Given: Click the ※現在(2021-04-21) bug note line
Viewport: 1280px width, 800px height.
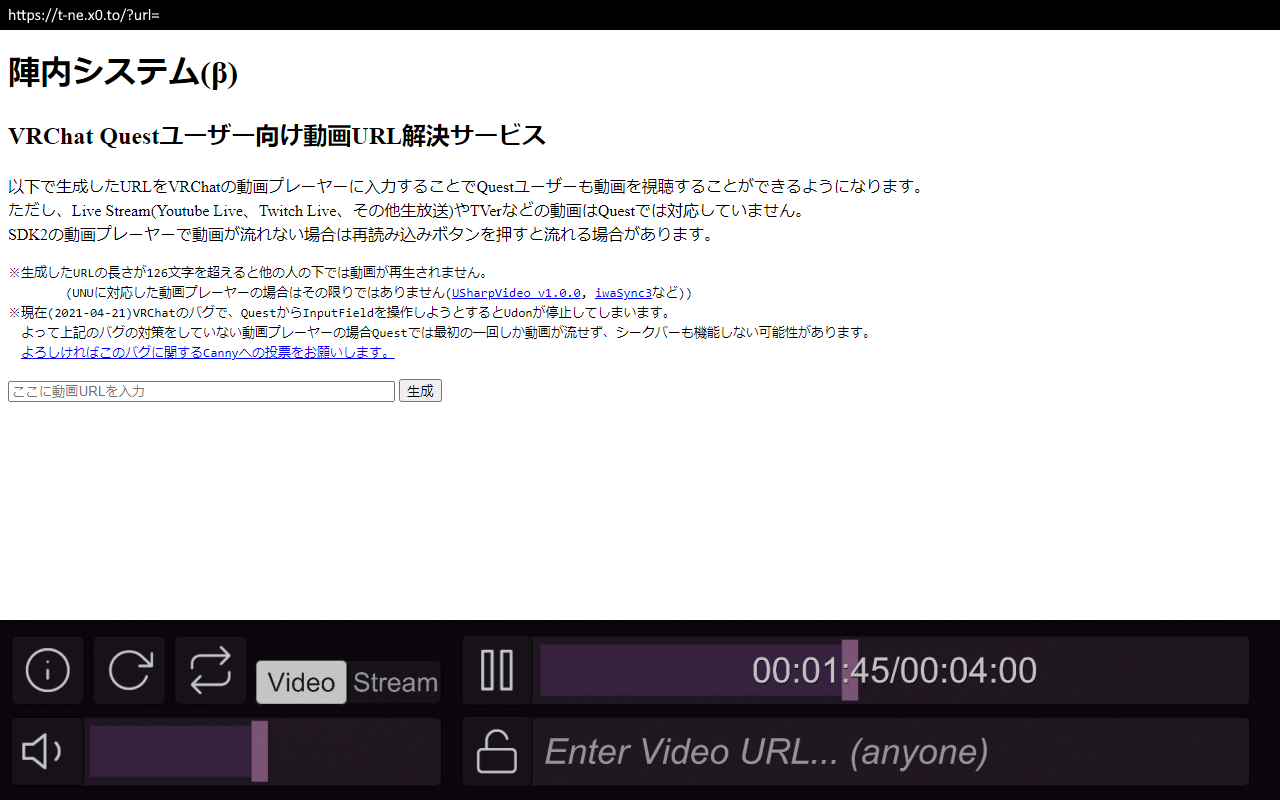Looking at the screenshot, I should (340, 313).
